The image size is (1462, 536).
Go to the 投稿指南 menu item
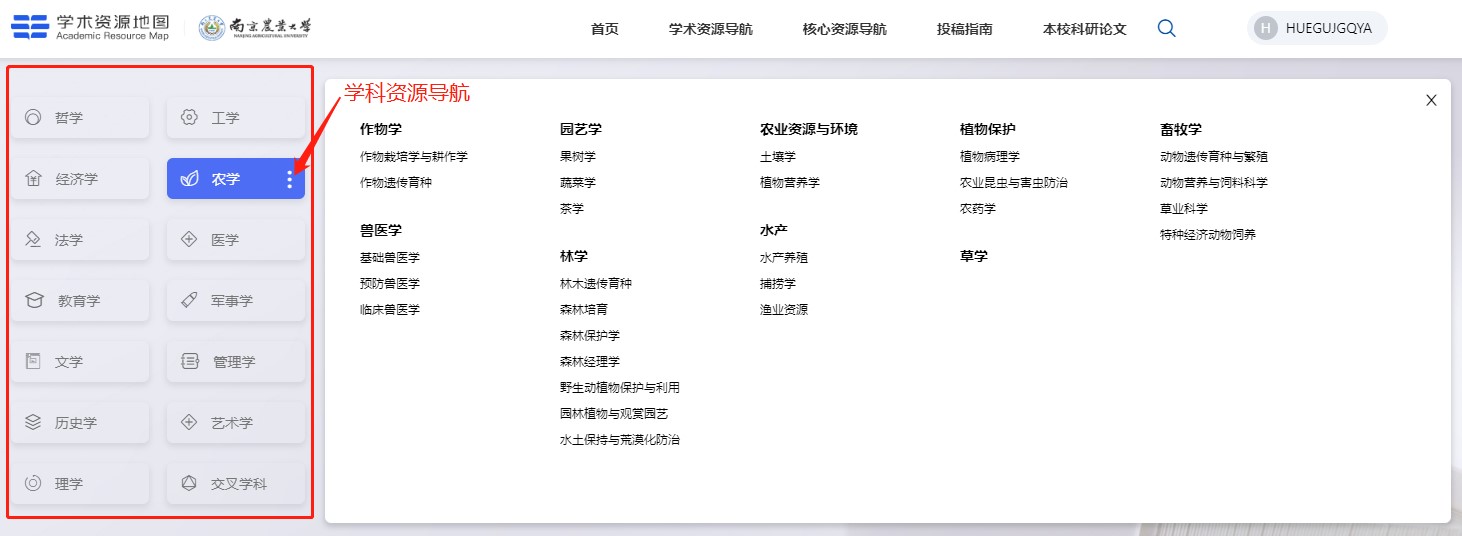click(964, 29)
